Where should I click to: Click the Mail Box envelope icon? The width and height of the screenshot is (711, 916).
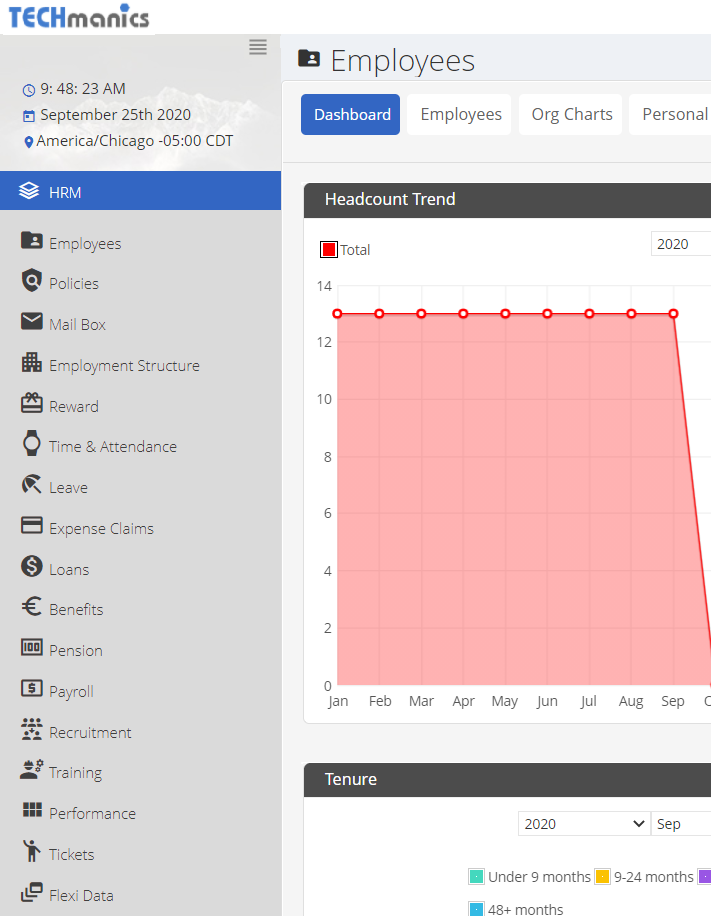coord(32,321)
